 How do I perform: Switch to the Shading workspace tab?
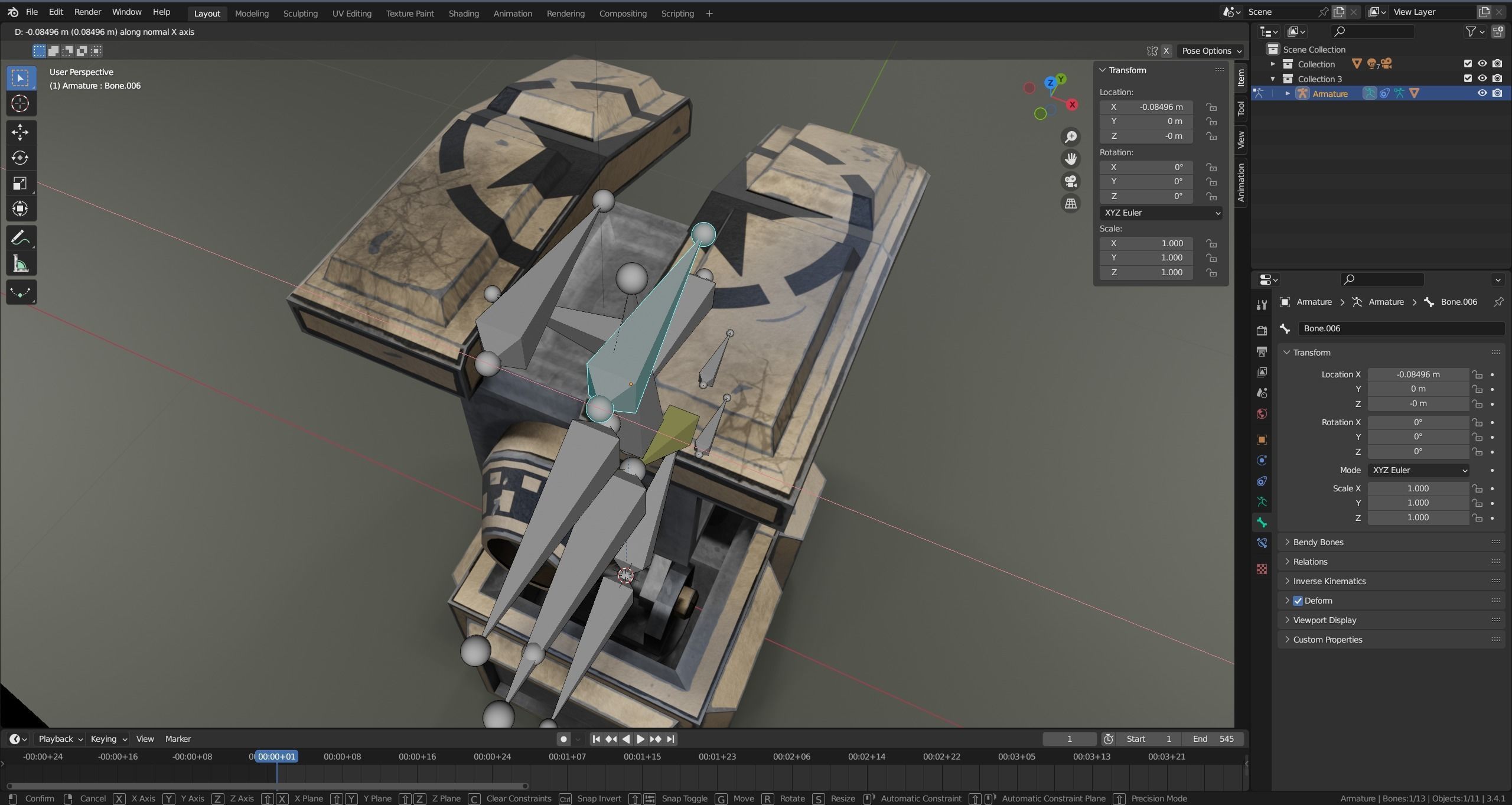[464, 13]
